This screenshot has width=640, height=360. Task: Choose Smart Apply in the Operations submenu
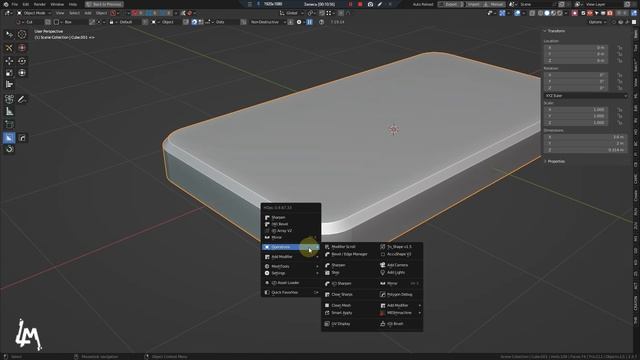point(341,313)
